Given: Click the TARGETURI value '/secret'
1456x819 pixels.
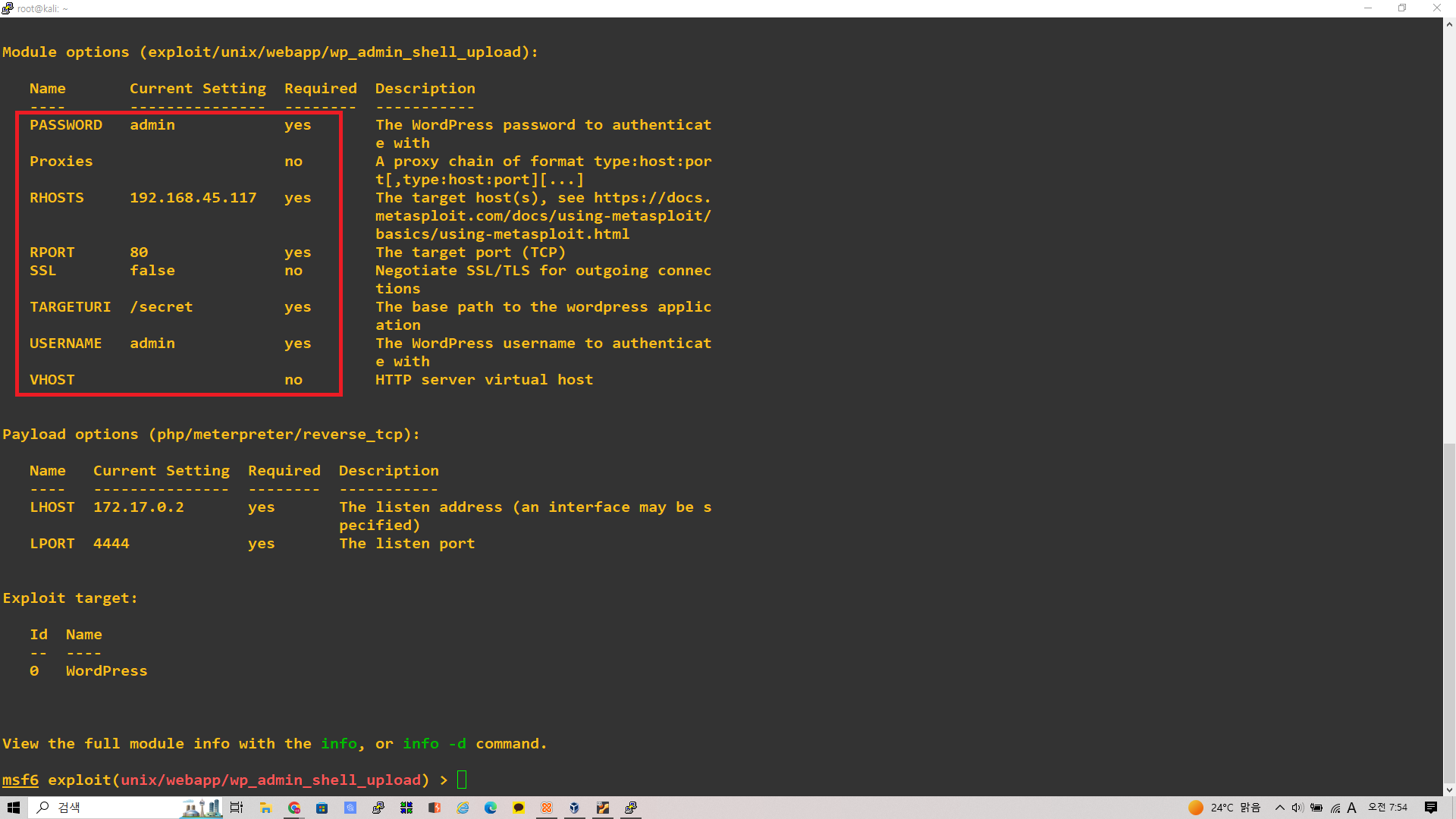Looking at the screenshot, I should pyautogui.click(x=162, y=307).
